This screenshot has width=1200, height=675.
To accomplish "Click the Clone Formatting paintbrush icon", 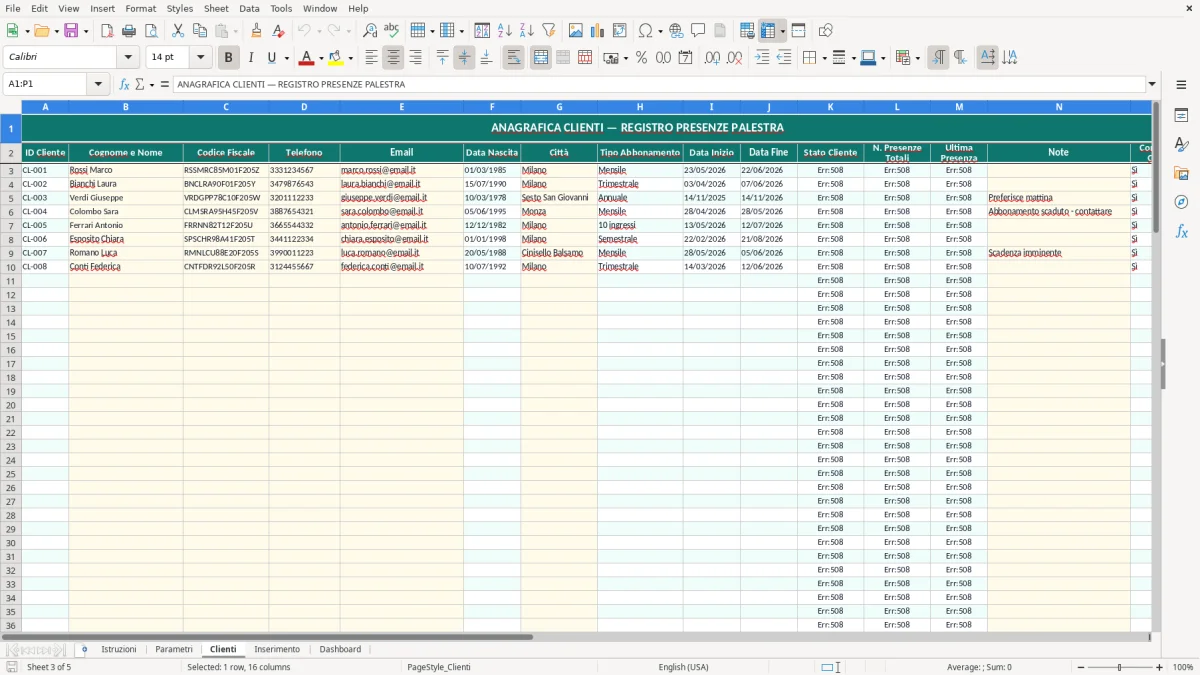I will tap(256, 31).
